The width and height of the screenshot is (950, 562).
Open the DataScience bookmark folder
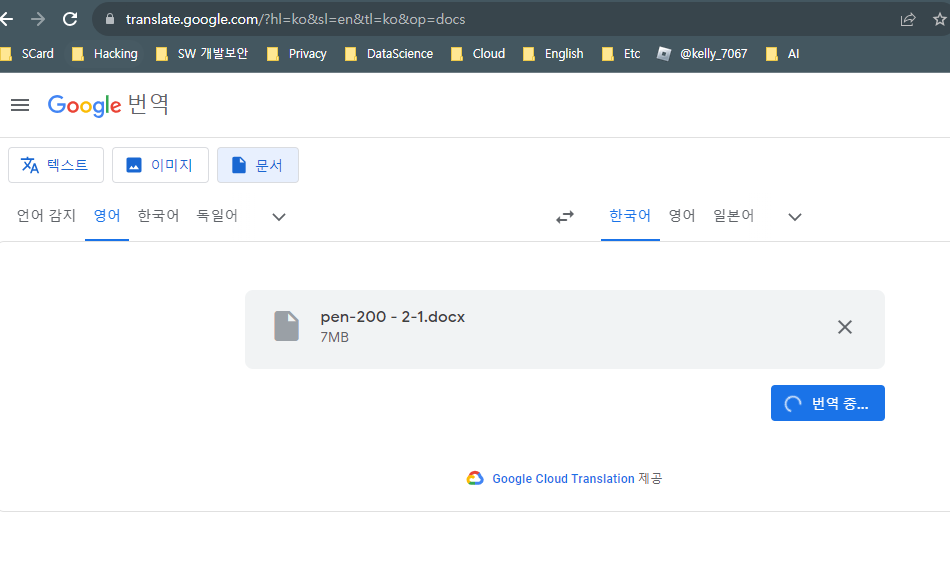[389, 54]
